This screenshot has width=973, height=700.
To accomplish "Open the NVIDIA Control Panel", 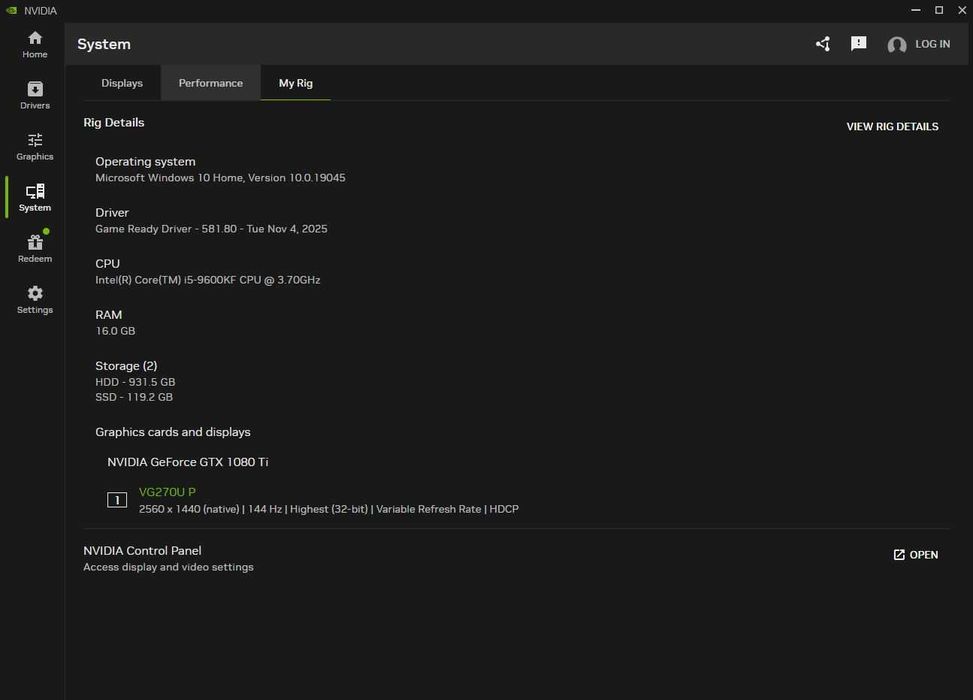I will point(915,555).
